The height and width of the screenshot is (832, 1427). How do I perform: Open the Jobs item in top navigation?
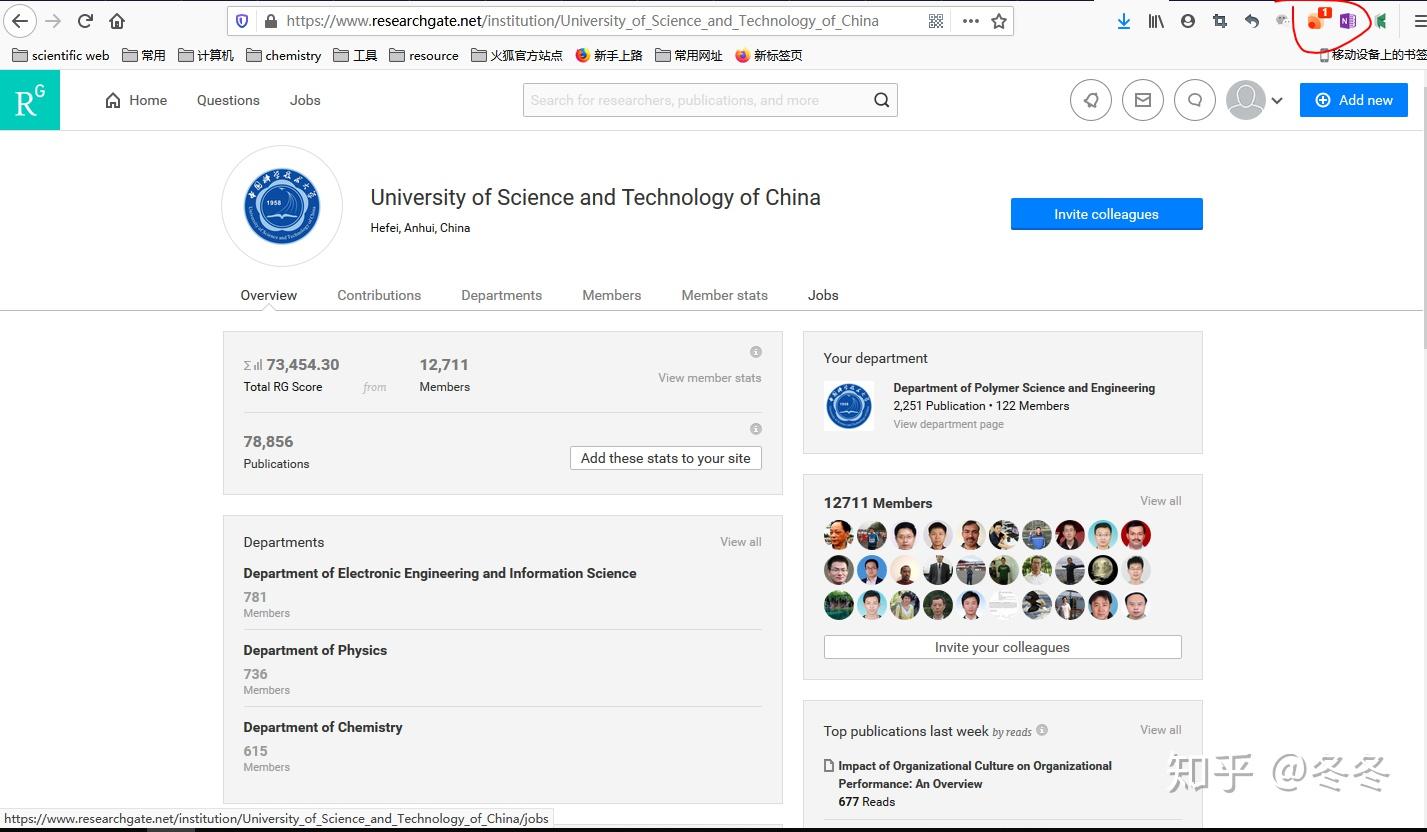[305, 100]
